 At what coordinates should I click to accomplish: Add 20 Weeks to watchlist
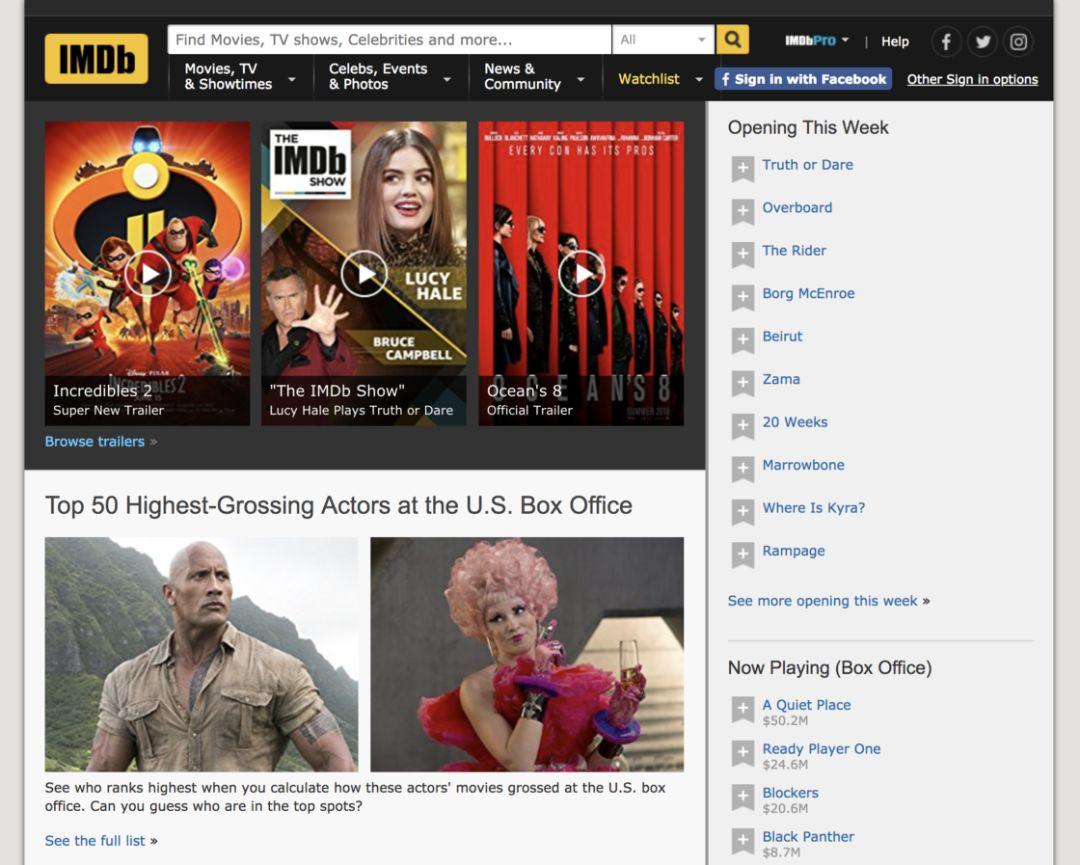point(742,426)
